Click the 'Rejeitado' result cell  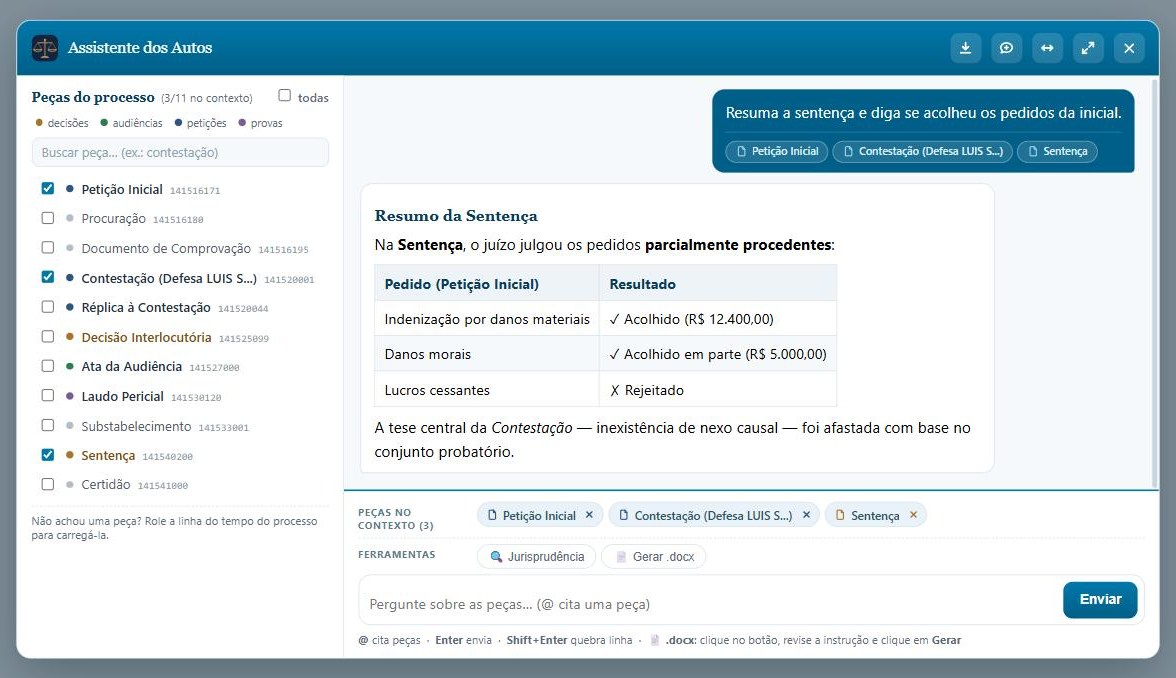tap(718, 390)
